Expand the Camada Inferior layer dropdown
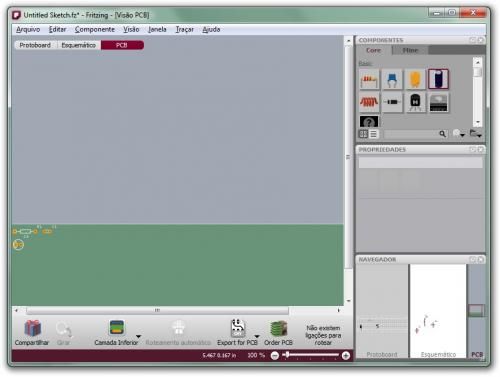The width and height of the screenshot is (500, 377). tap(139, 336)
